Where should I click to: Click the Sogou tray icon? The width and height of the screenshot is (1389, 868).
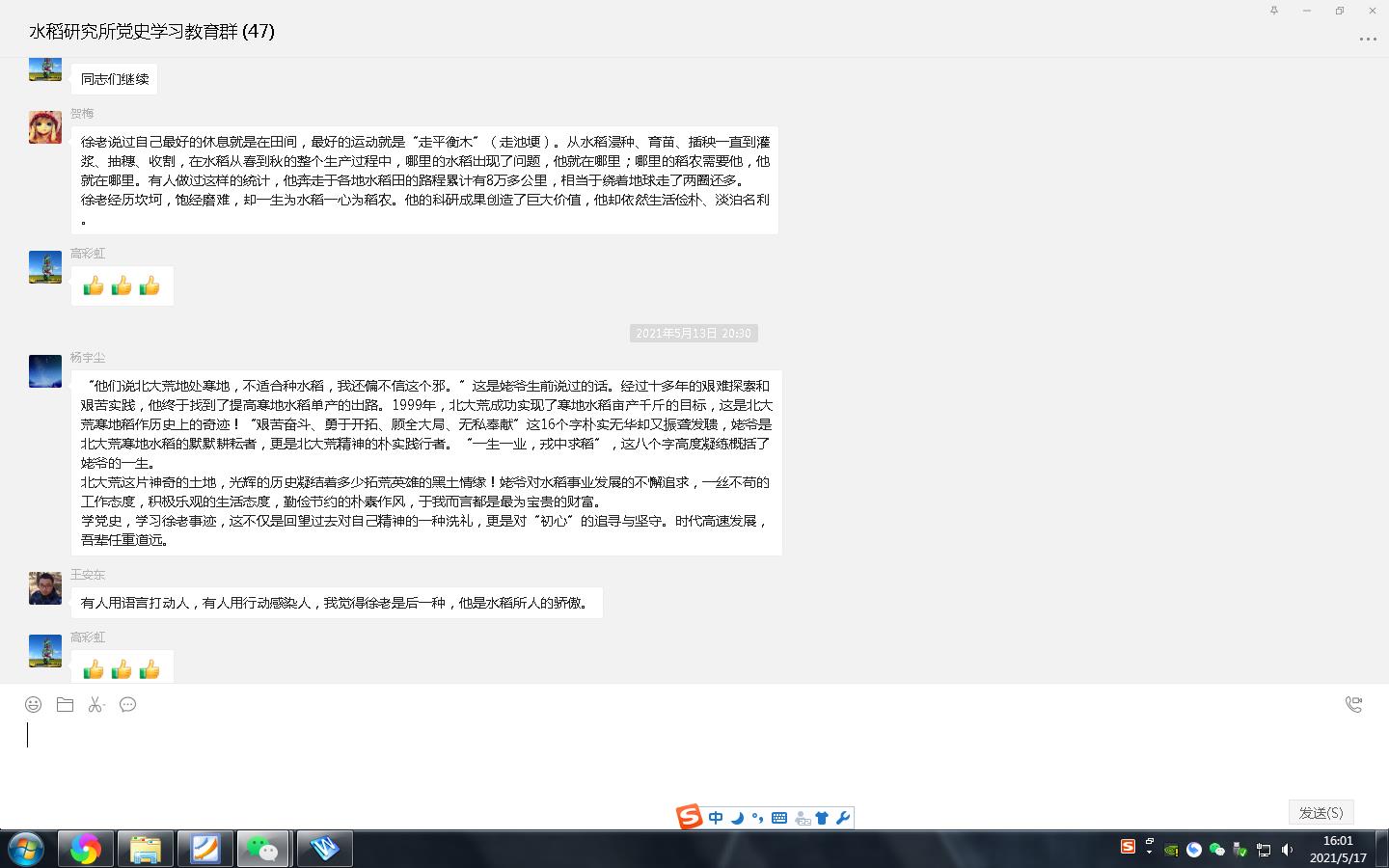[1128, 847]
